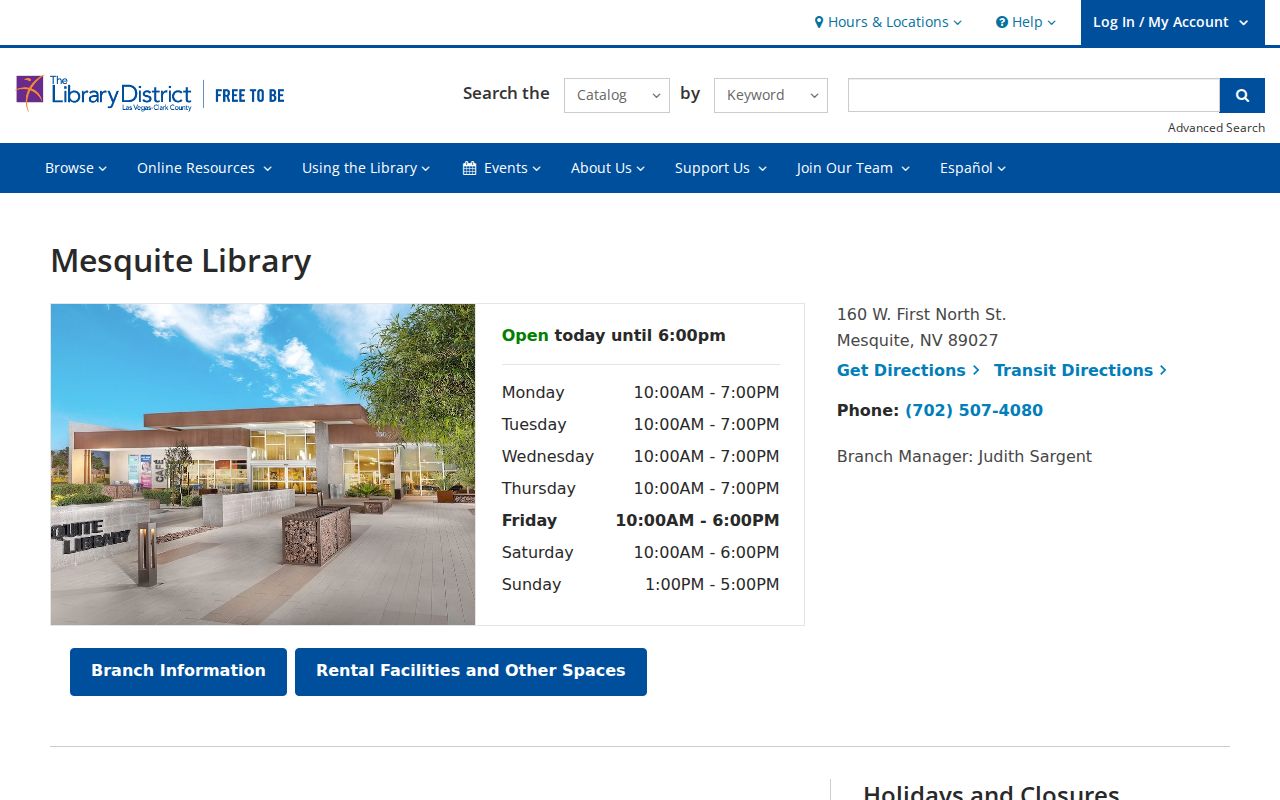The height and width of the screenshot is (800, 1280).
Task: Expand the Browse navigation menu
Action: 76,168
